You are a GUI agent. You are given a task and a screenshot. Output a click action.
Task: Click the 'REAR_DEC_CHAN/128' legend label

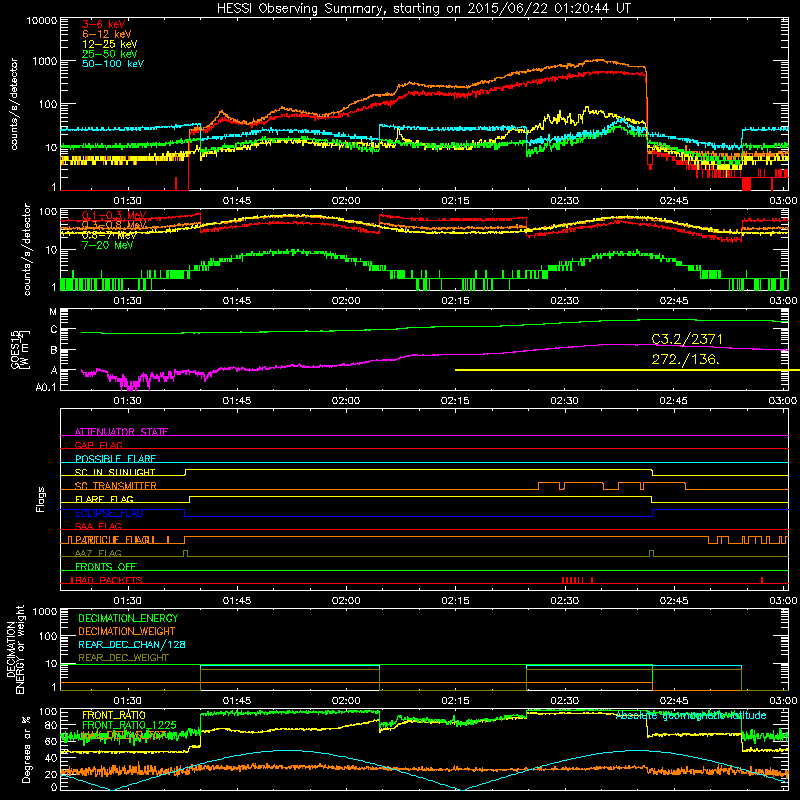[x=132, y=644]
